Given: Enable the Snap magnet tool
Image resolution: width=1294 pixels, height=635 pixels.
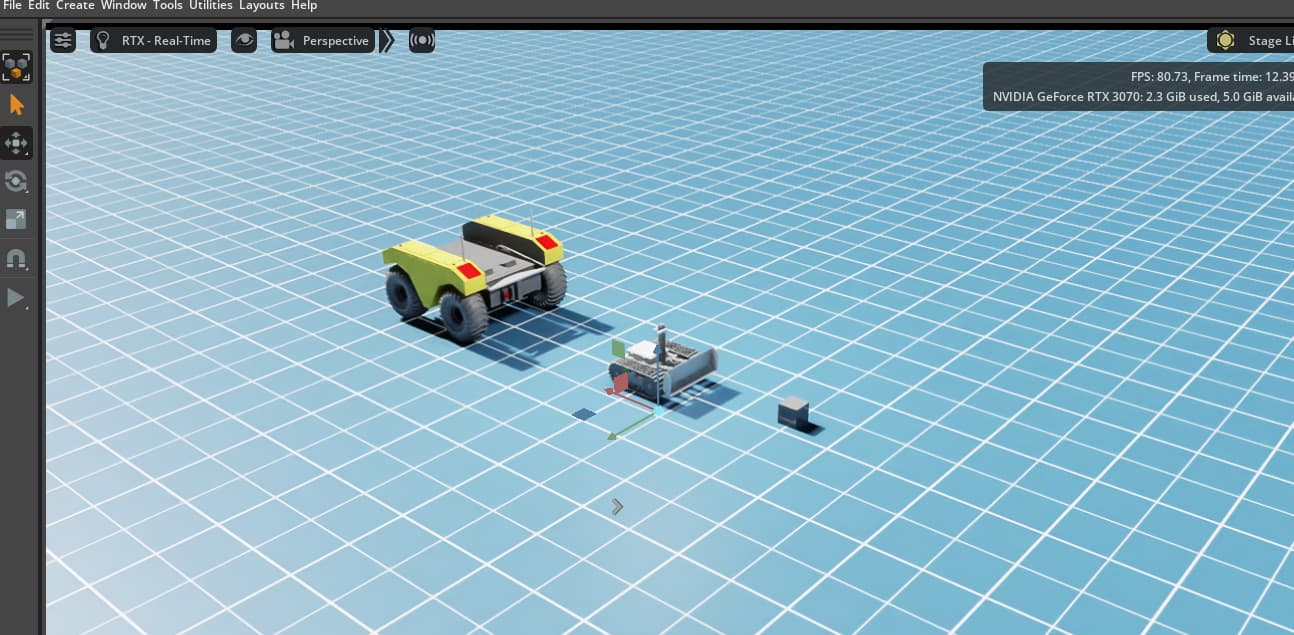Looking at the screenshot, I should click(16, 259).
